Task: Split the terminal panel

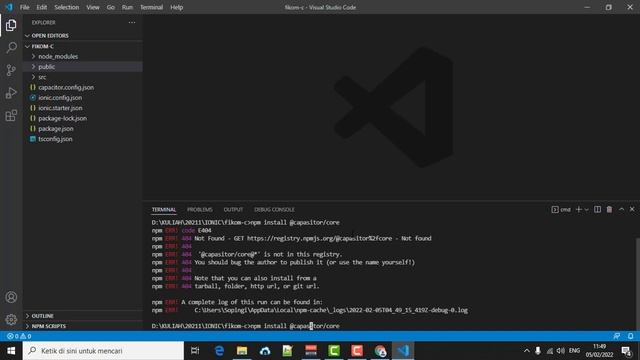Action: [598, 209]
